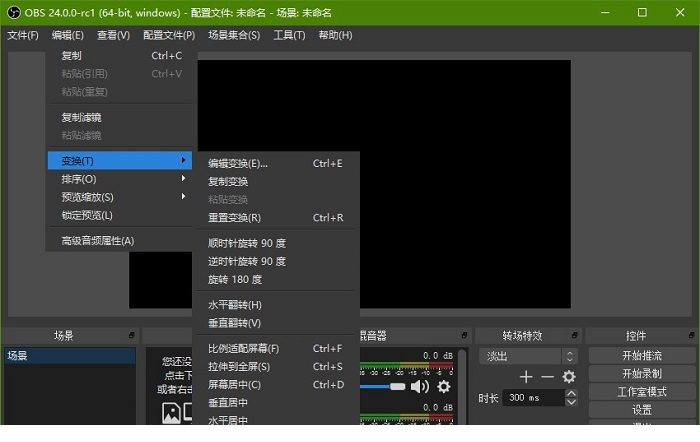Add a transition with plus icon
The width and height of the screenshot is (700, 442).
click(526, 377)
